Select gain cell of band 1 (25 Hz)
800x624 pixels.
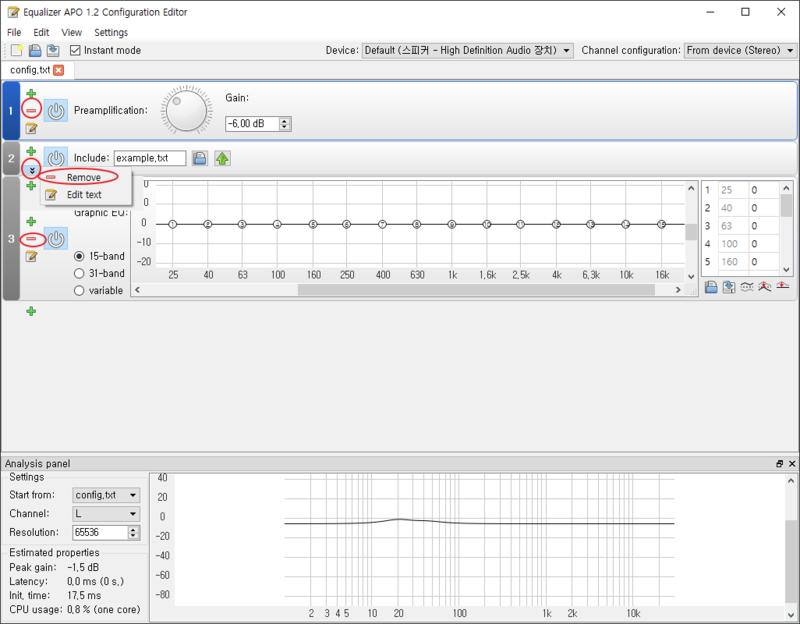coord(764,190)
